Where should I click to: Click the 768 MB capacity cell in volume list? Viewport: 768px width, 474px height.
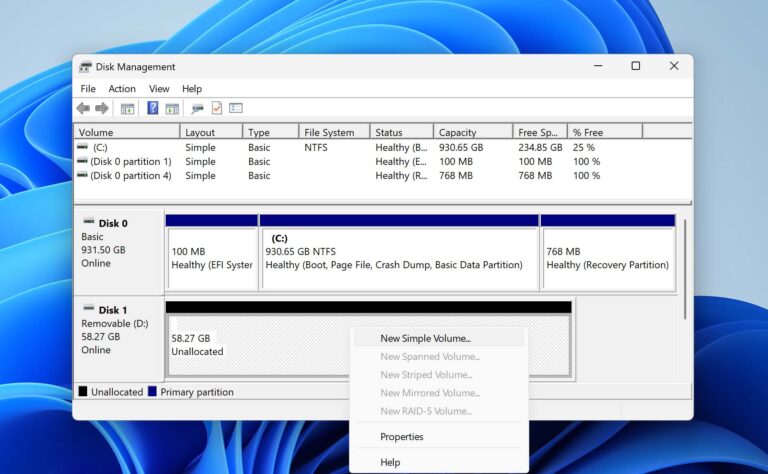[456, 176]
